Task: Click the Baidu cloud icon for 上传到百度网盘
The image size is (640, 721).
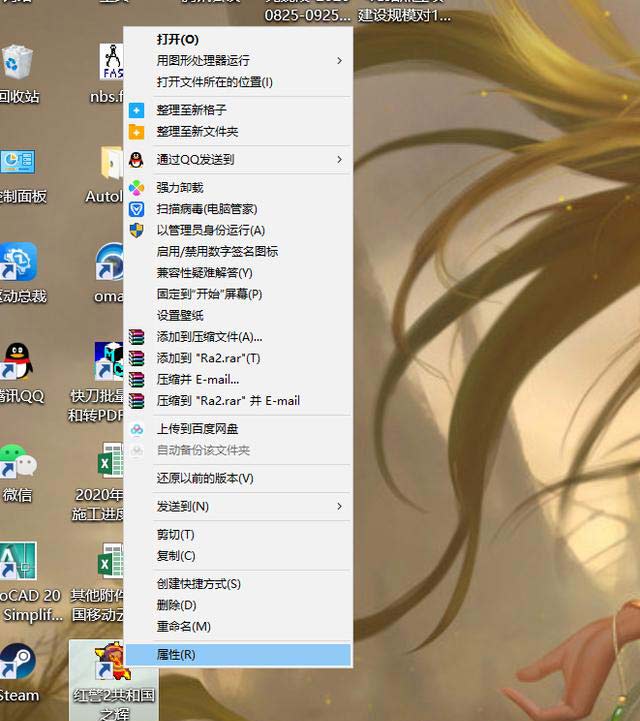Action: click(137, 429)
